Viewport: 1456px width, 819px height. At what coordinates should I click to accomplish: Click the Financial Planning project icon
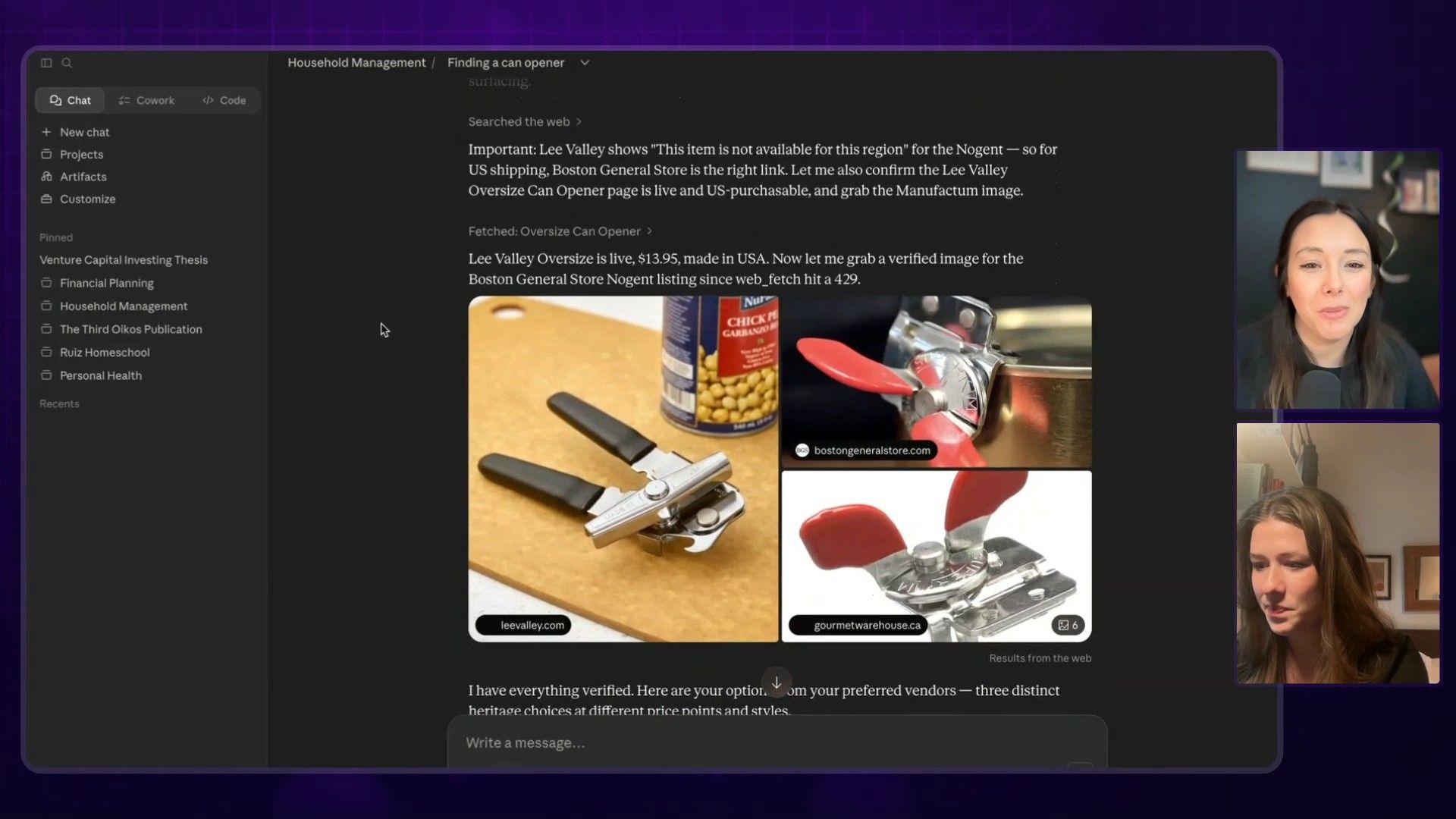(x=46, y=283)
